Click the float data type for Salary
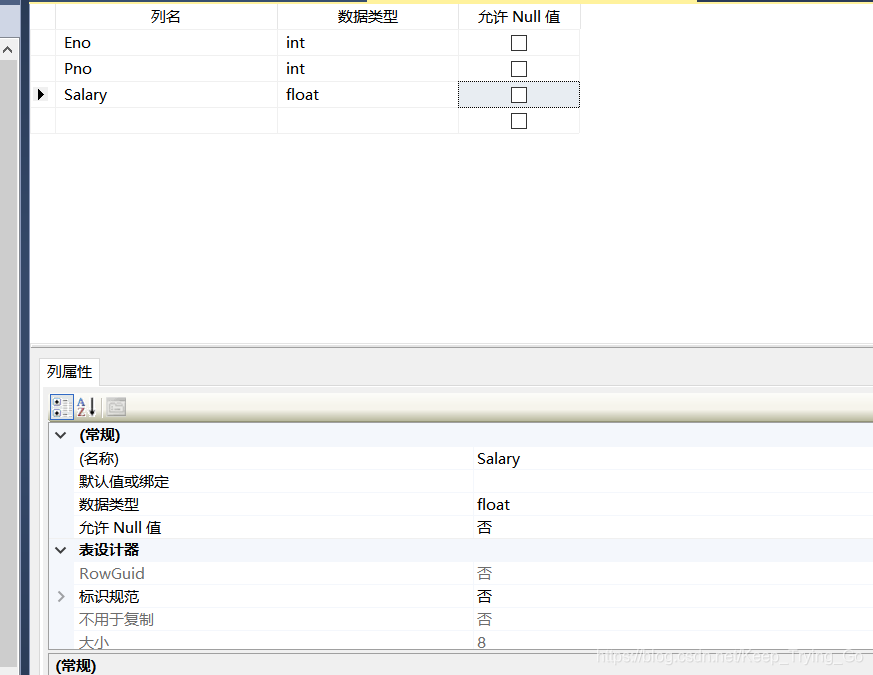This screenshot has width=873, height=675. (x=367, y=95)
